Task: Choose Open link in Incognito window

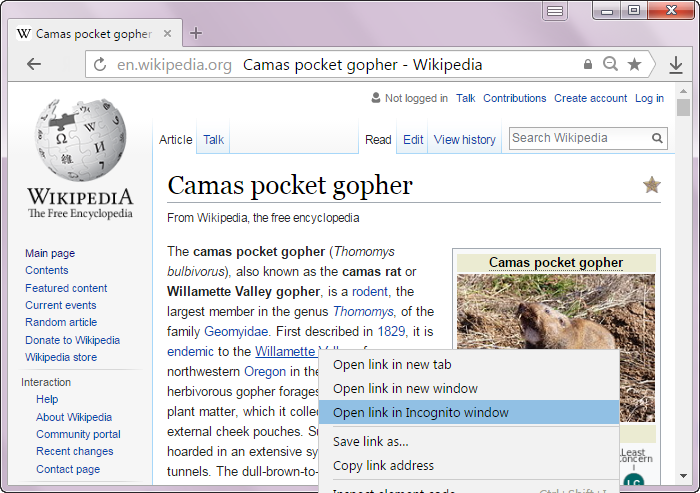Action: coord(469,412)
